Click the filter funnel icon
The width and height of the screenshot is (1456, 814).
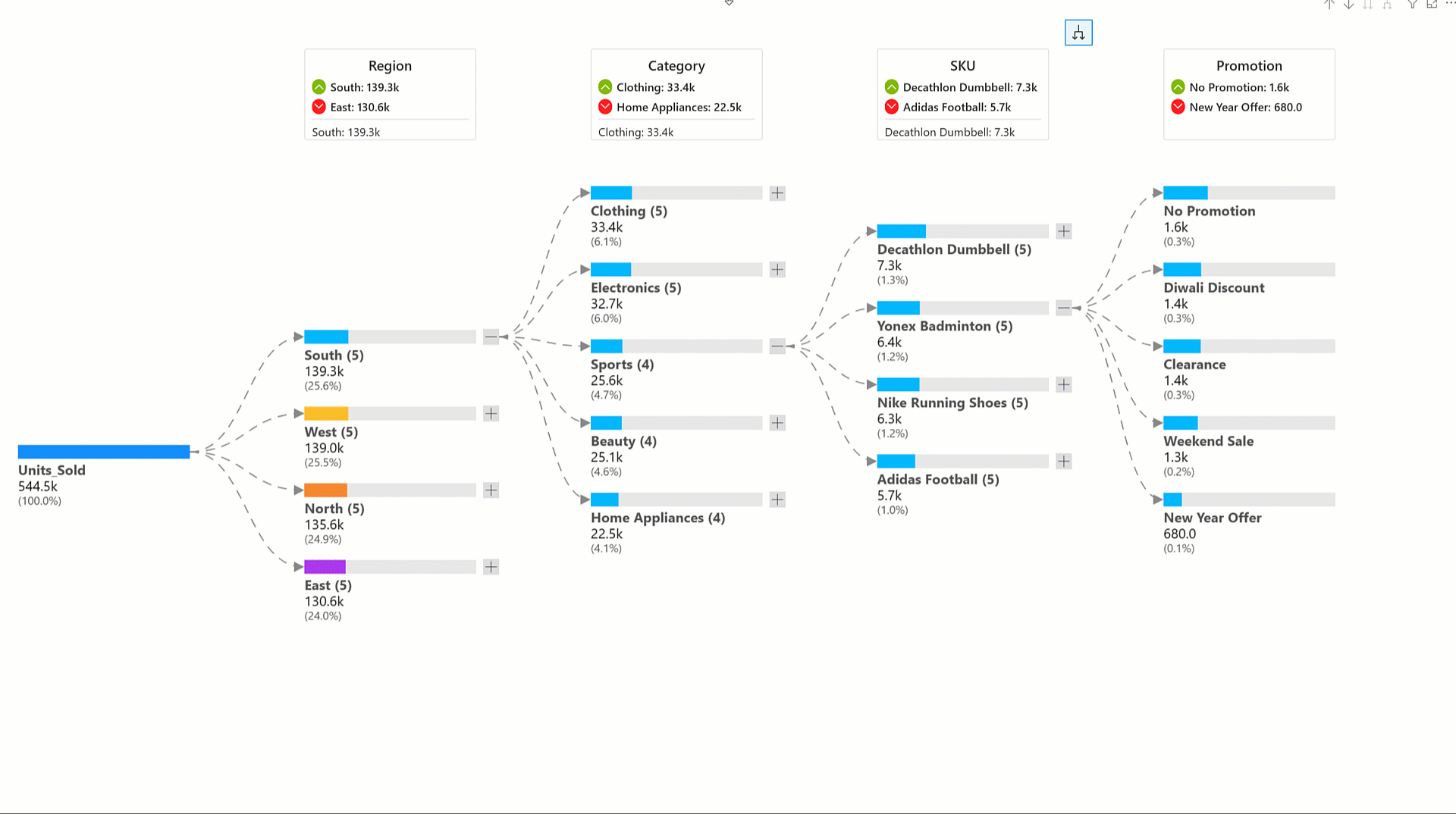coord(1412,5)
